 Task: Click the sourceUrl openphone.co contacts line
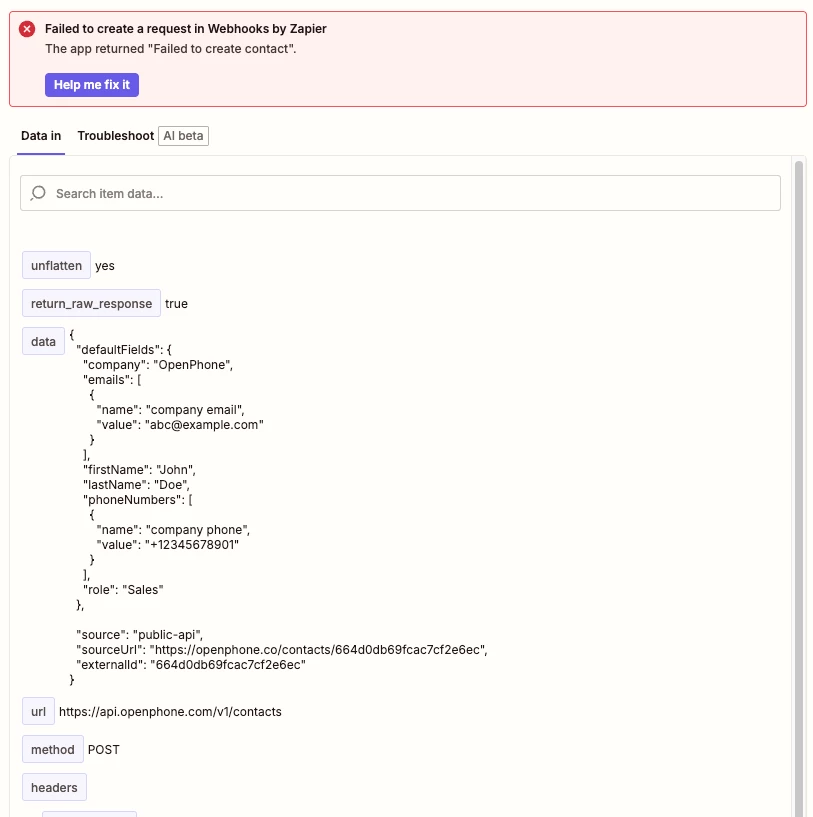click(282, 650)
